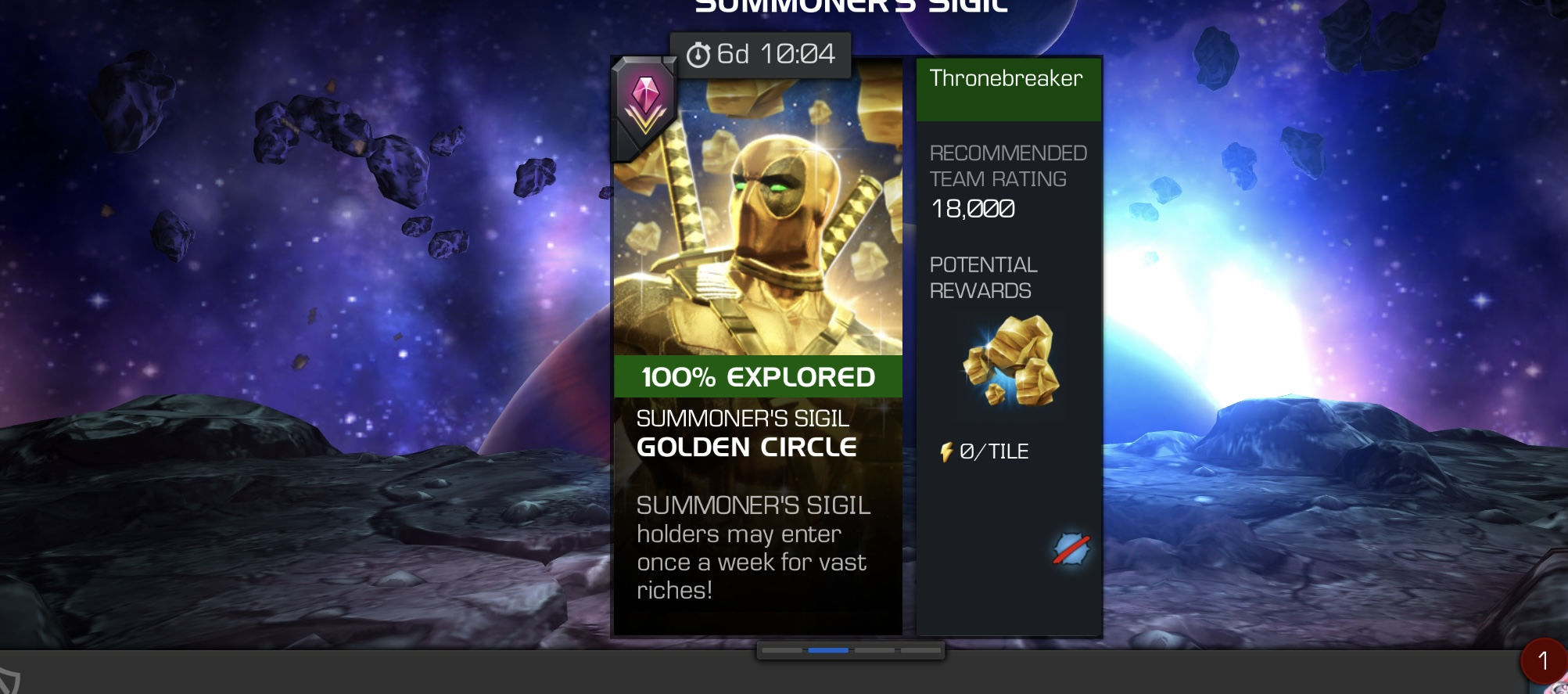Select the first page indicator segment
This screenshot has height=694, width=1568.
[782, 650]
